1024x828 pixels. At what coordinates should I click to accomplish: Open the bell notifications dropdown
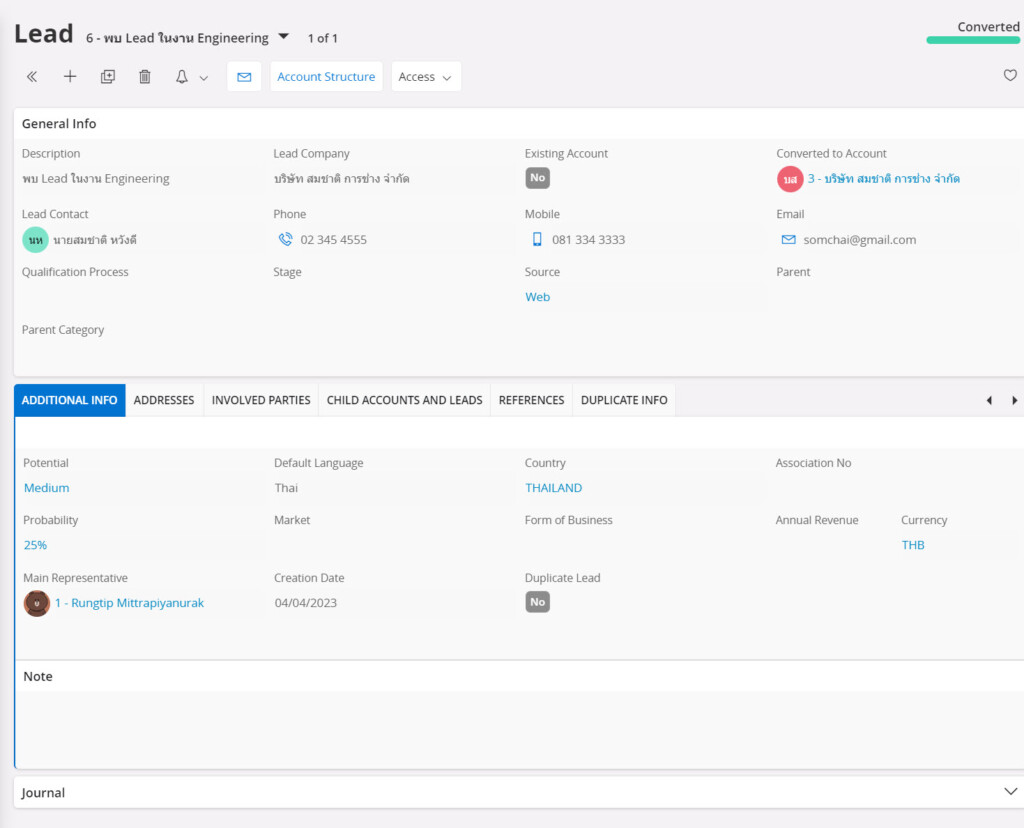tap(191, 77)
